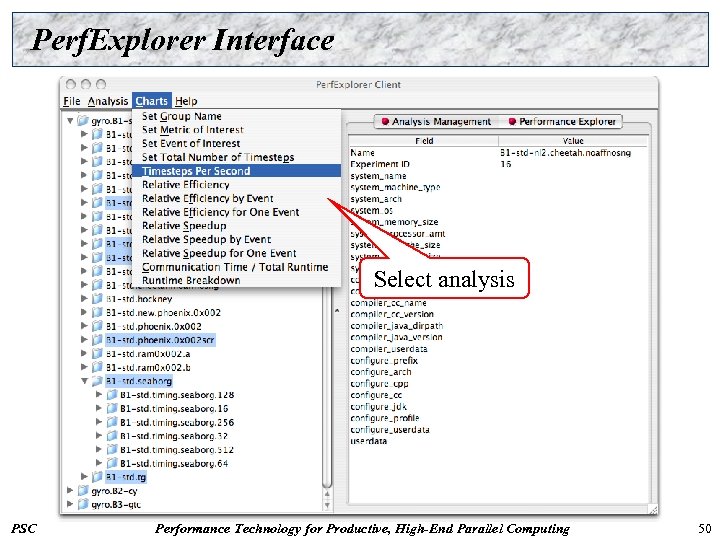Click folder icon of B1-std.rg
720x540 pixels.
pyautogui.click(x=97, y=477)
